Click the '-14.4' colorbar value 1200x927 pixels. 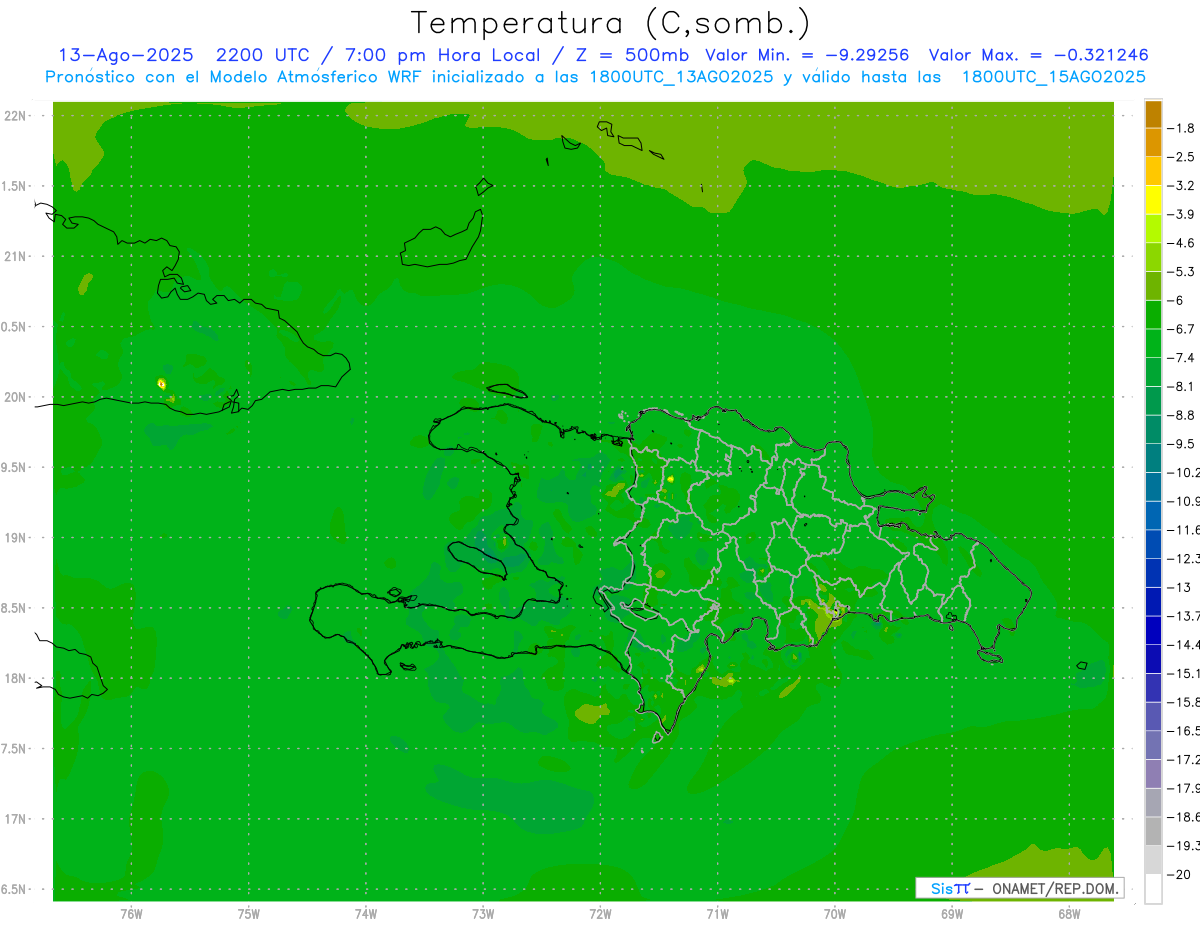pos(1185,644)
